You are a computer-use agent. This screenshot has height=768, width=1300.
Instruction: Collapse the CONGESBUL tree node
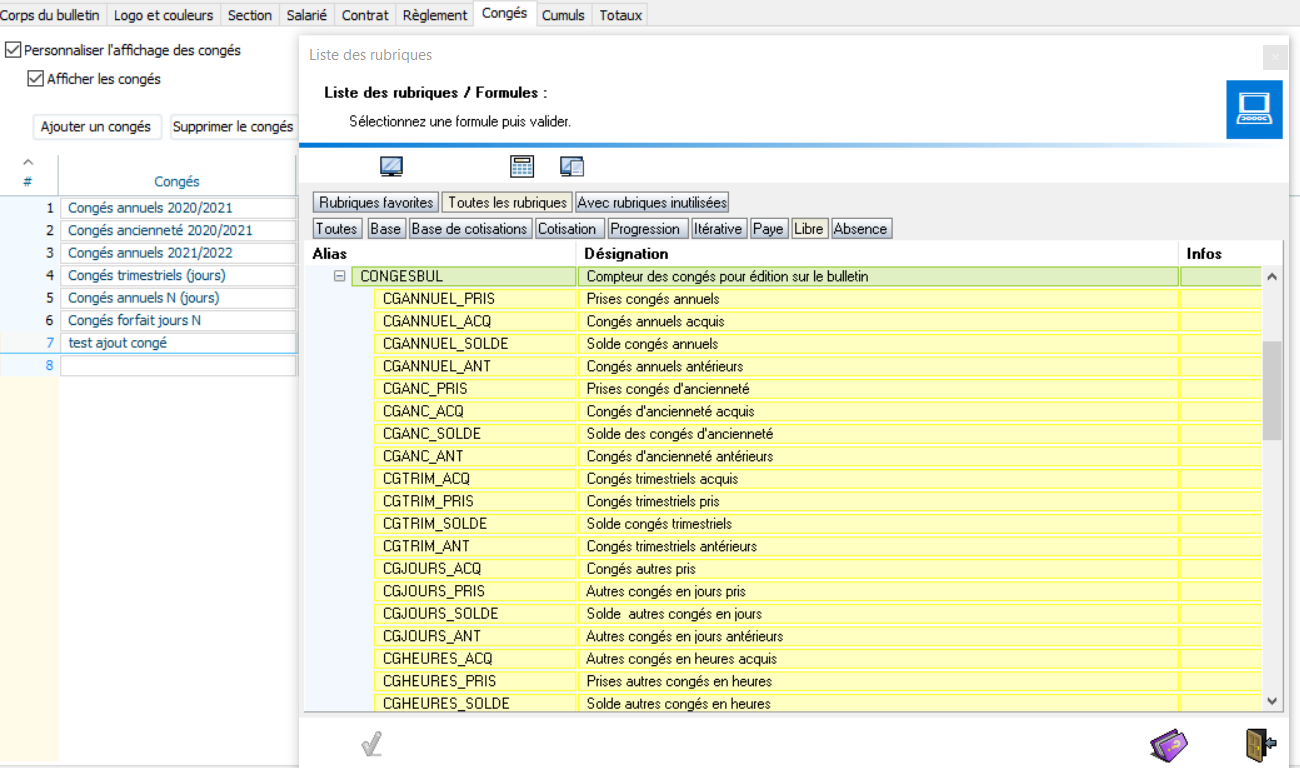coord(340,276)
